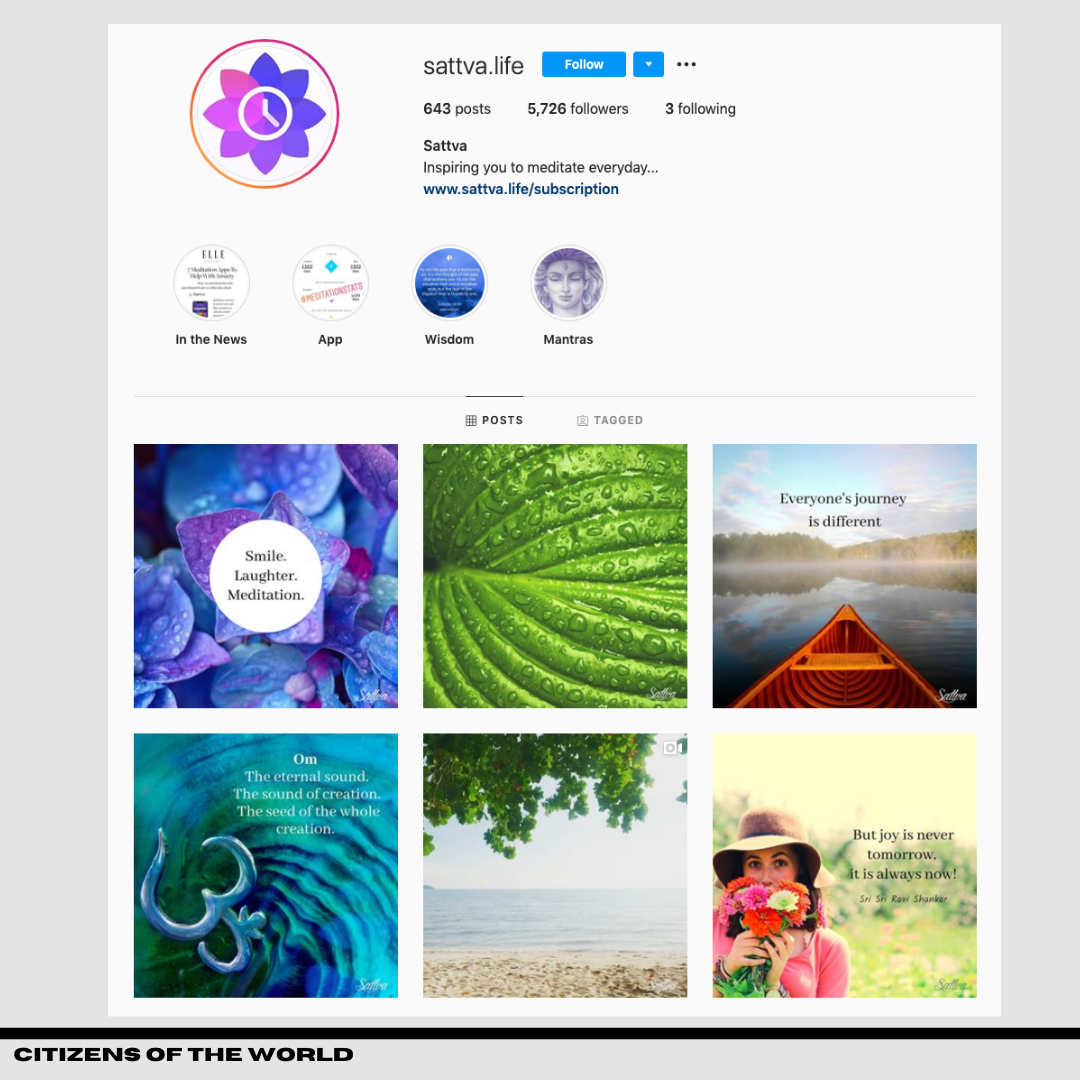The width and height of the screenshot is (1080, 1080).
Task: Select the POSTS tab
Action: click(x=495, y=420)
